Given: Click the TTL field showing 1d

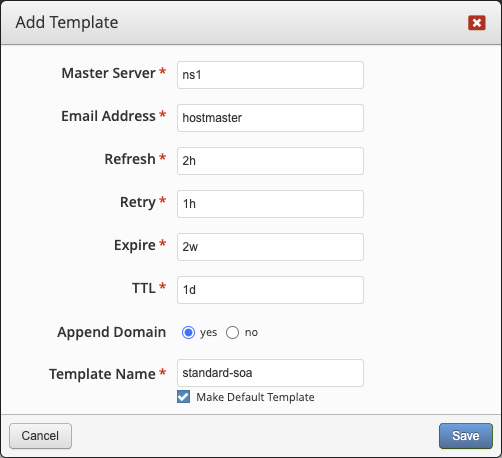Looking at the screenshot, I should (x=270, y=290).
